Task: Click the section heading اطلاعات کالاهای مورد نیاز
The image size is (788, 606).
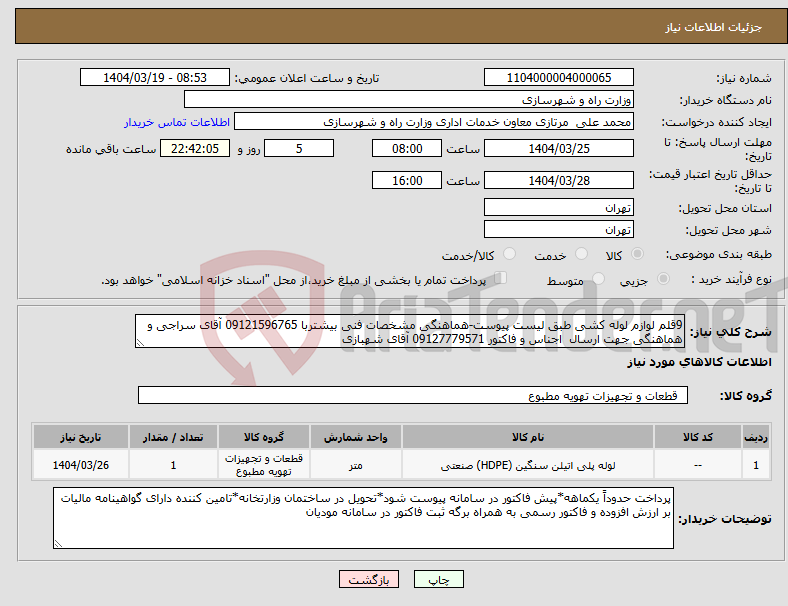Action: pos(699,362)
